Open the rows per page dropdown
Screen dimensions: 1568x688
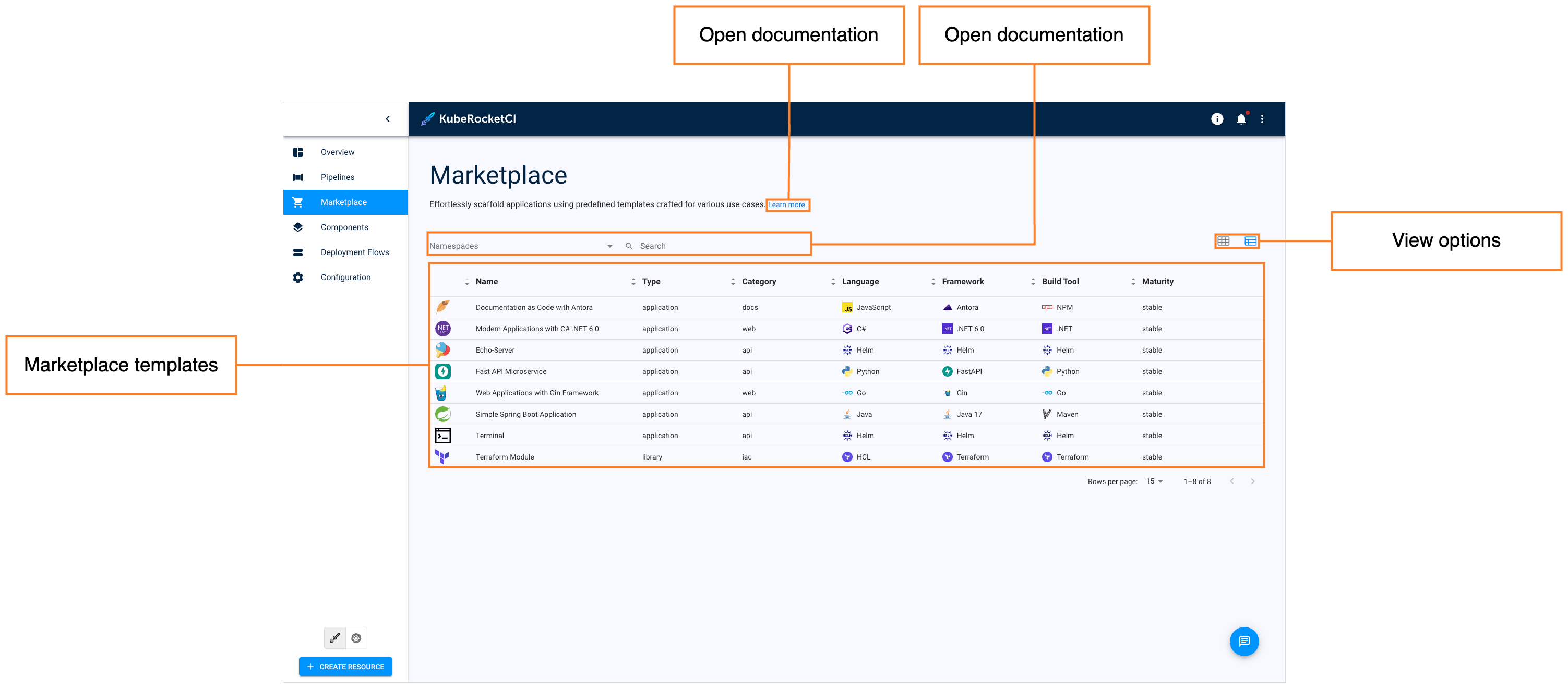[x=1154, y=481]
